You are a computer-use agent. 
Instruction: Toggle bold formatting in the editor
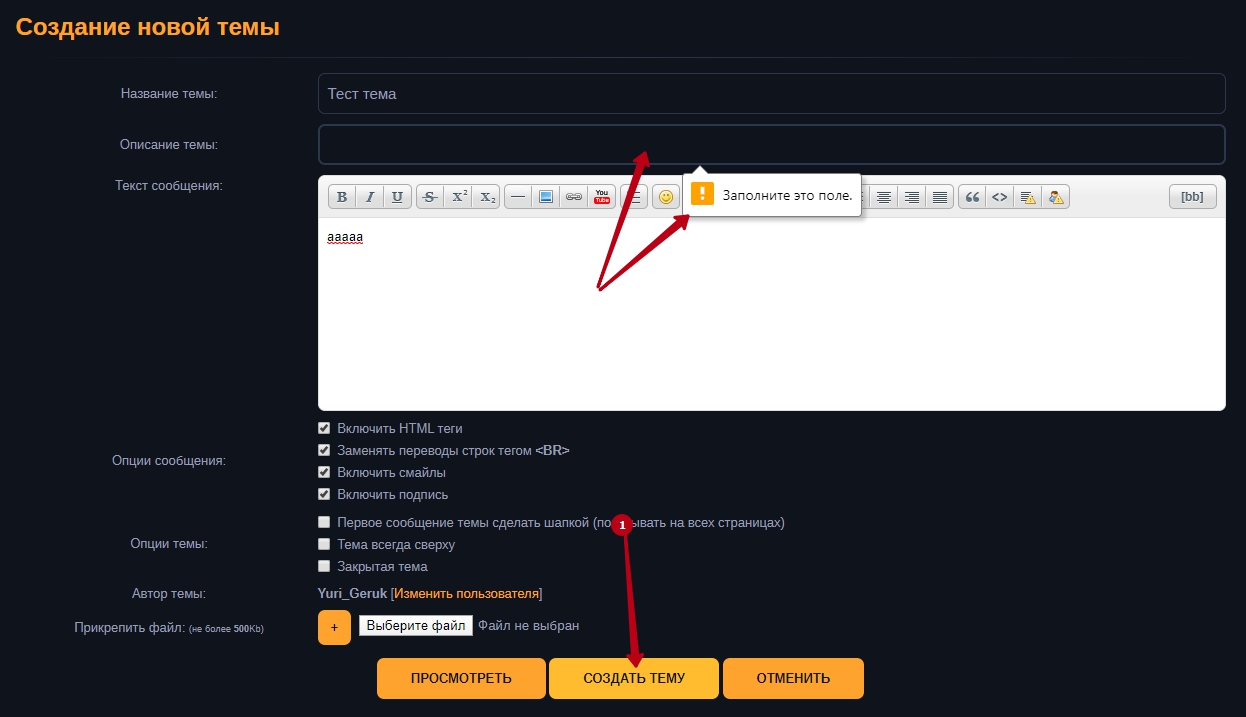click(342, 197)
